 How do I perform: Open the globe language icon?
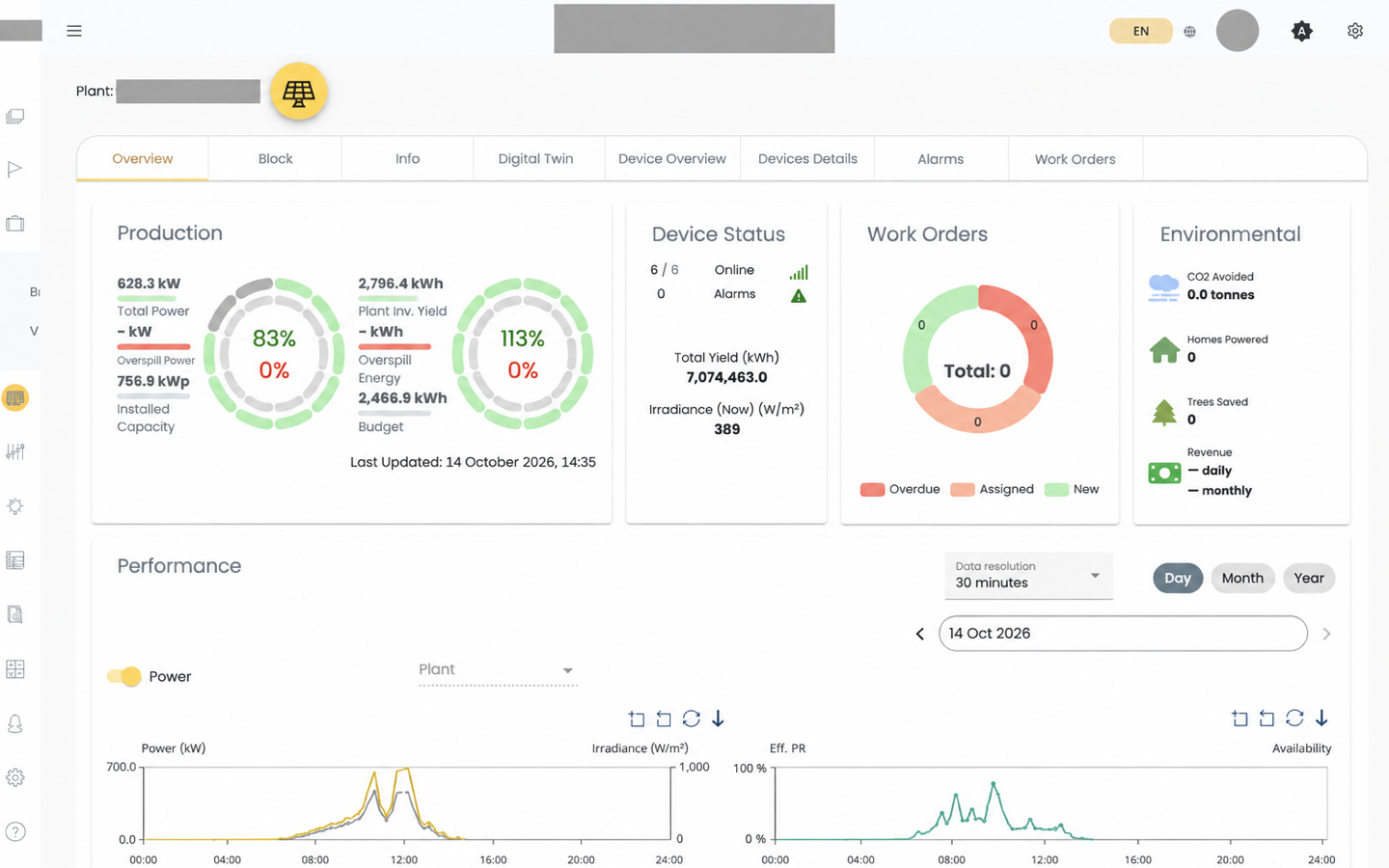coord(1189,32)
